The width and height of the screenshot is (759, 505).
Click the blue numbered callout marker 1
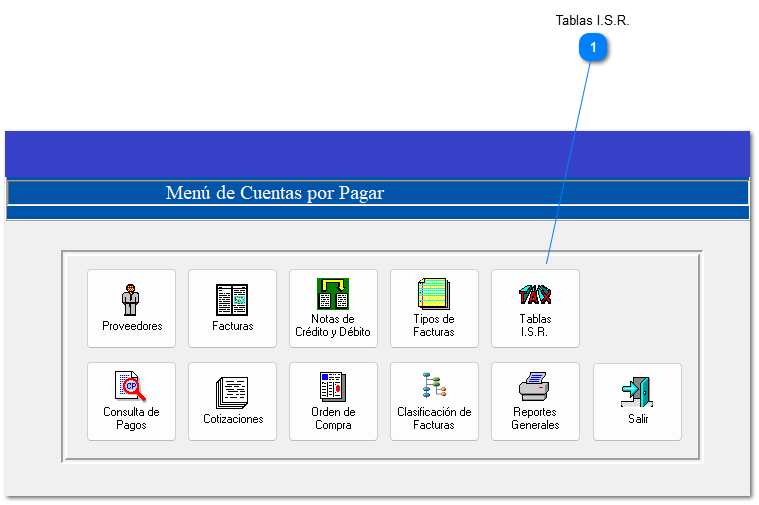[593, 47]
